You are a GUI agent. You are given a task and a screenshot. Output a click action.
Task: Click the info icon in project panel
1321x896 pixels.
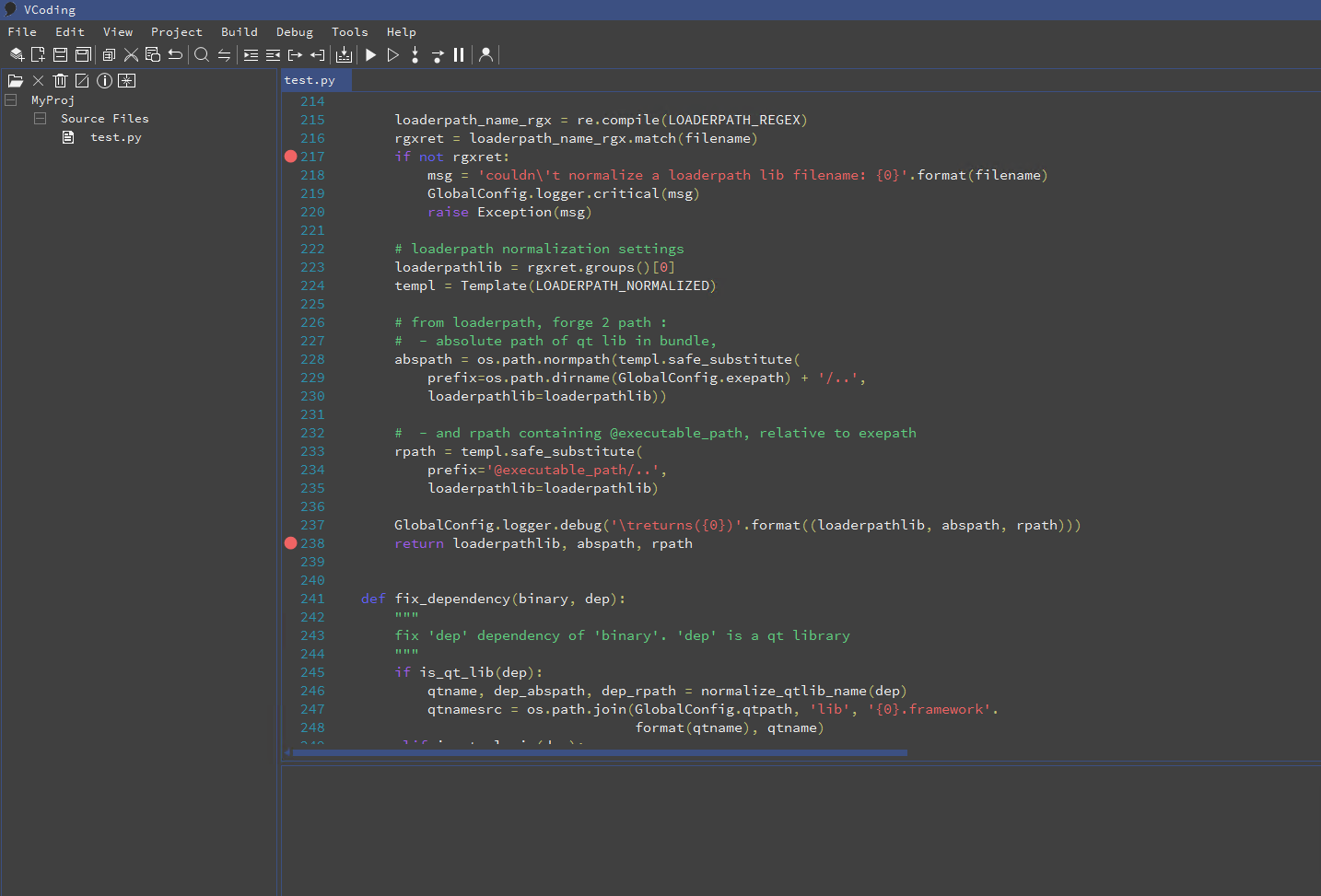(x=104, y=81)
